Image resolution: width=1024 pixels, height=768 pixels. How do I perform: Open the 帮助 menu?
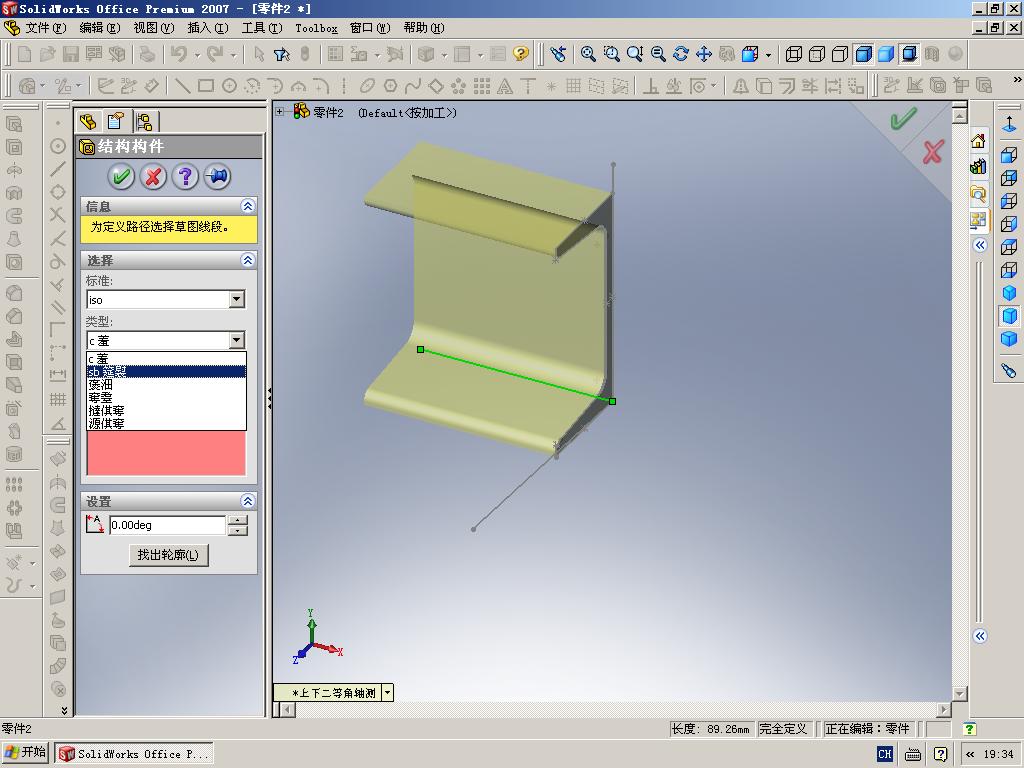click(x=424, y=28)
